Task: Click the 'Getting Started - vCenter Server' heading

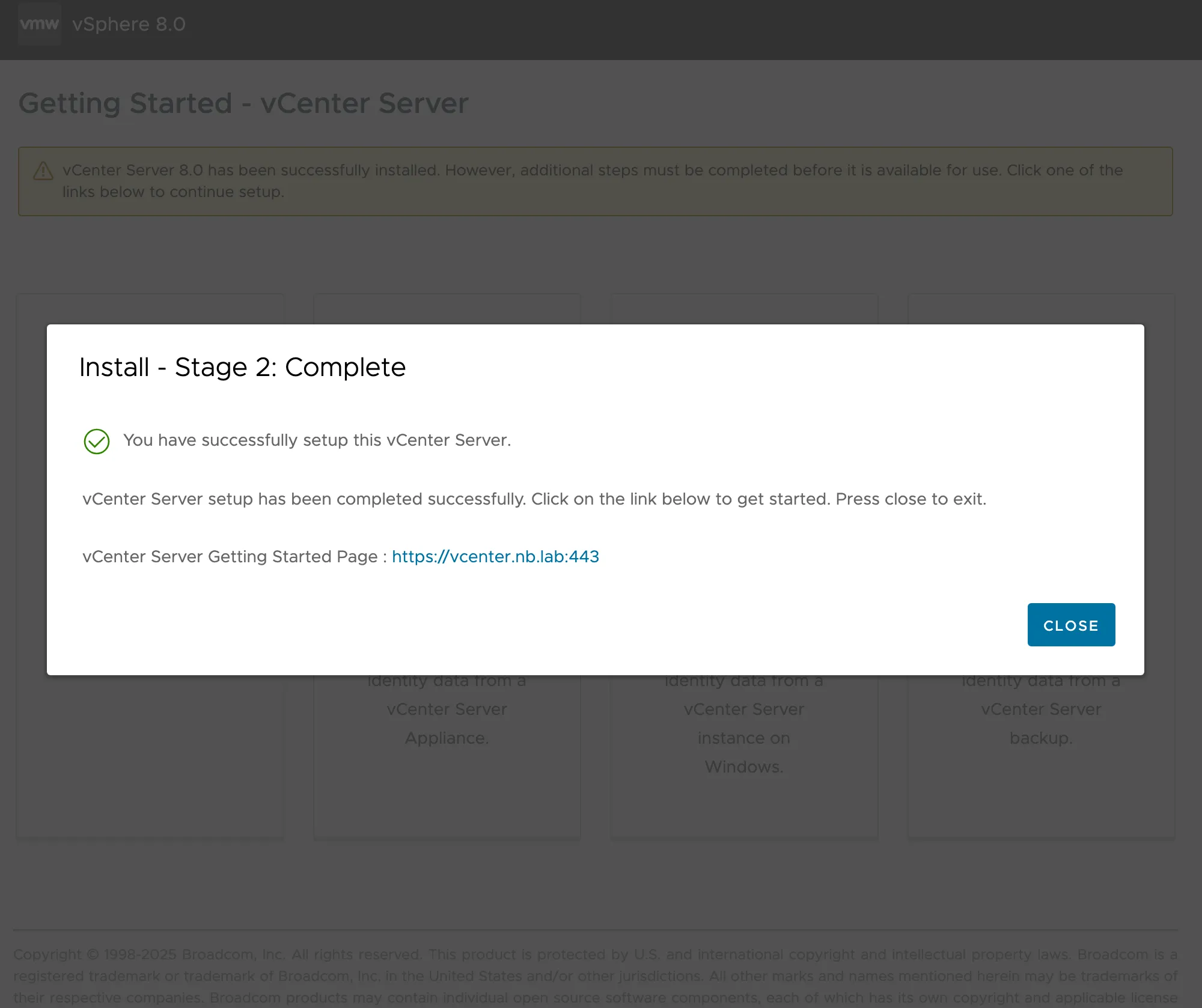Action: pyautogui.click(x=243, y=103)
